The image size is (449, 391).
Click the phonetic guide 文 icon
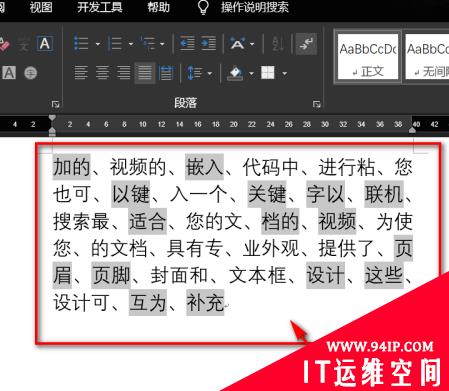point(23,44)
